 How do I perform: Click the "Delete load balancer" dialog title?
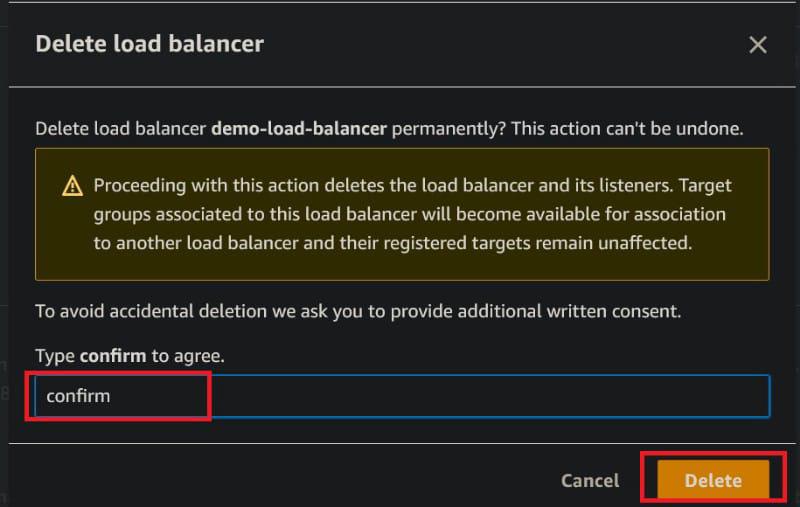coord(149,44)
